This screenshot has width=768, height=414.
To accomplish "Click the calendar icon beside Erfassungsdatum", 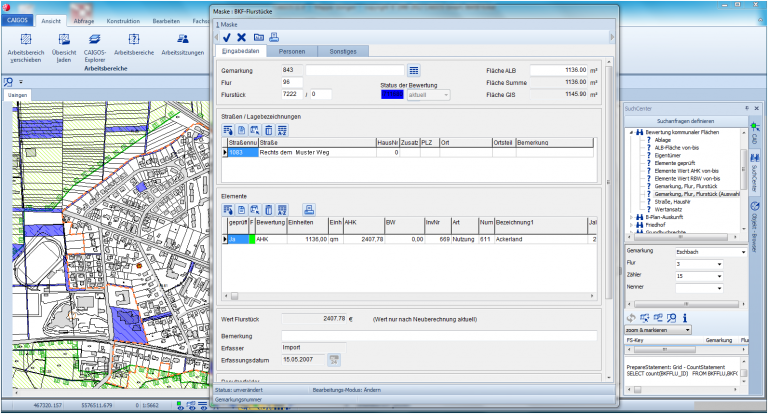I will [334, 359].
